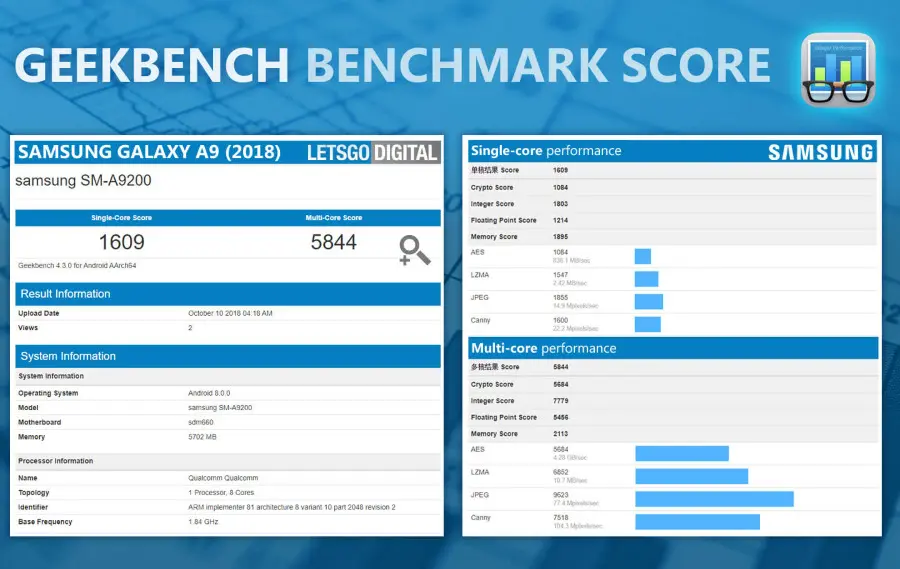Click the multi-core JPEG blue bar

pos(714,498)
